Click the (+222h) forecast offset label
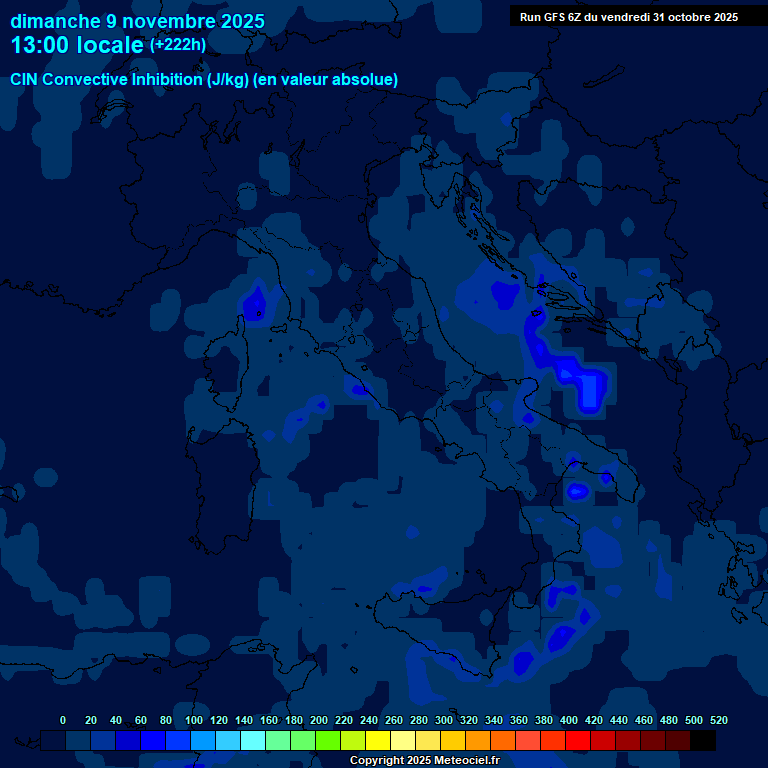This screenshot has height=768, width=768. [178, 45]
